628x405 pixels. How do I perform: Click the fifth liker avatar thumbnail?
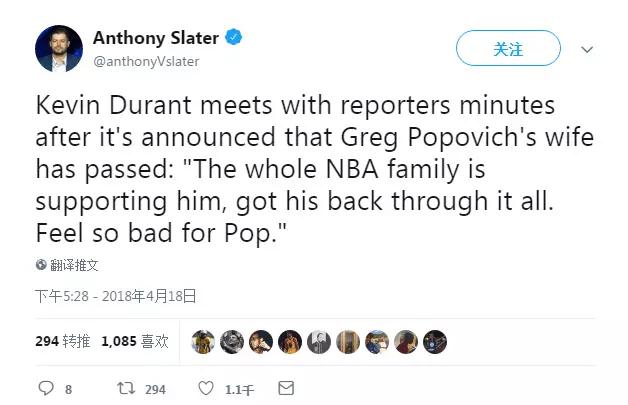click(x=319, y=342)
